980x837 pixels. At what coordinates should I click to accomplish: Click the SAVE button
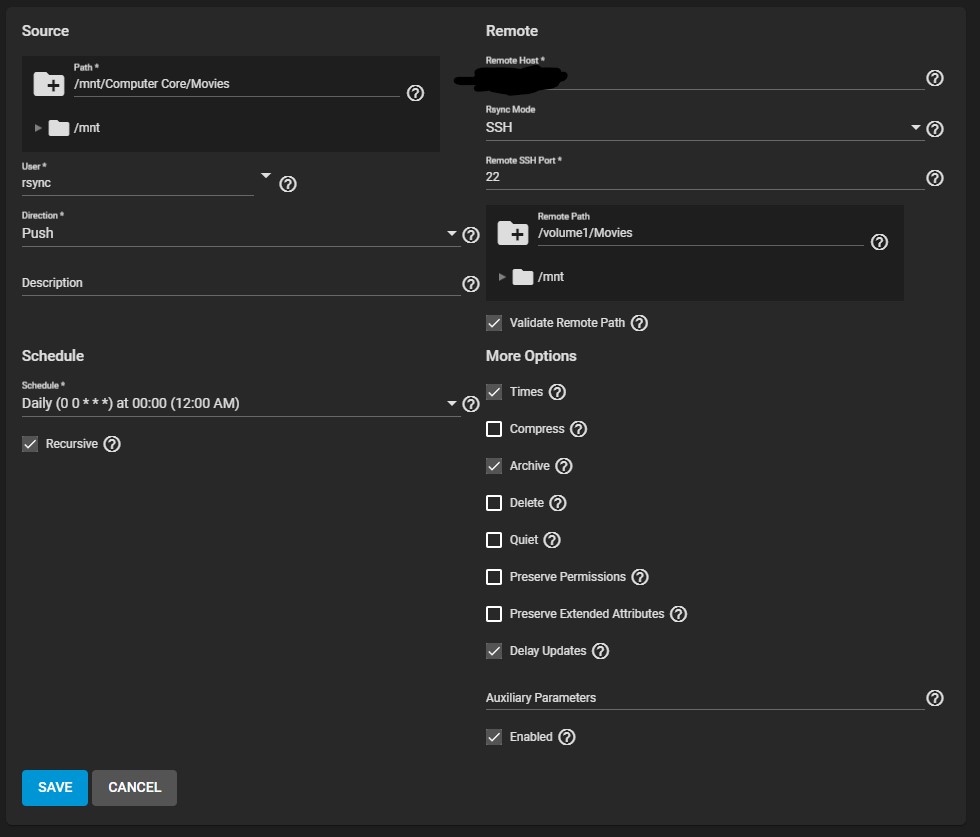55,788
